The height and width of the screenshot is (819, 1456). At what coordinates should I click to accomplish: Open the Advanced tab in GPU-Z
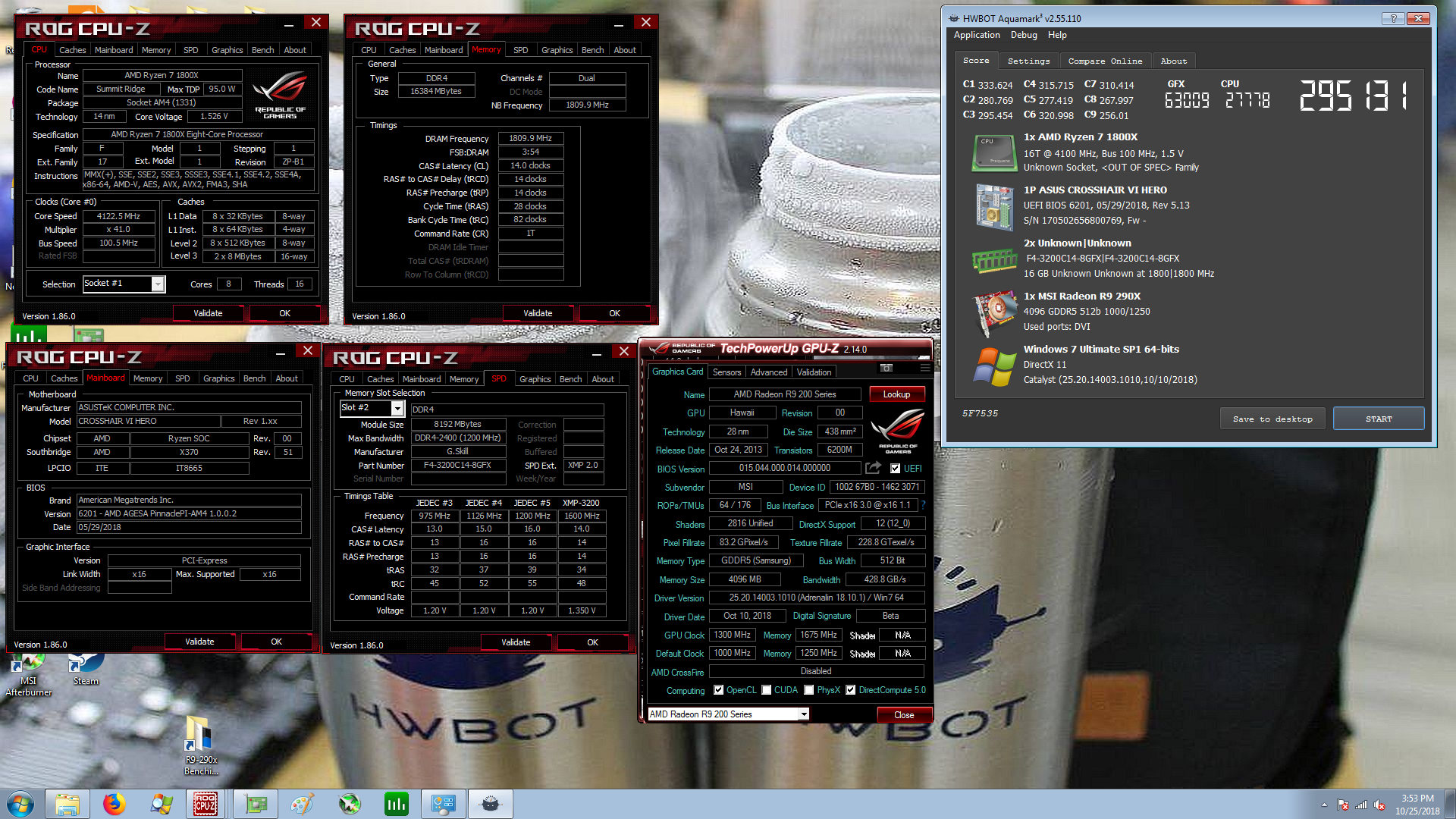769,372
